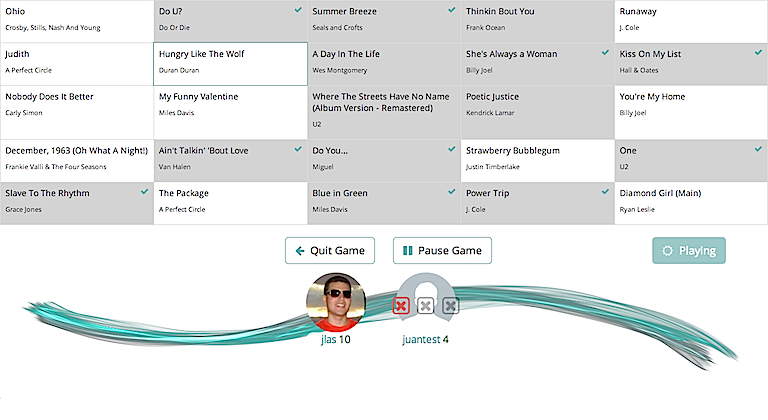Unmark the Blue in Green tile
768x420 pixels.
coord(383,203)
